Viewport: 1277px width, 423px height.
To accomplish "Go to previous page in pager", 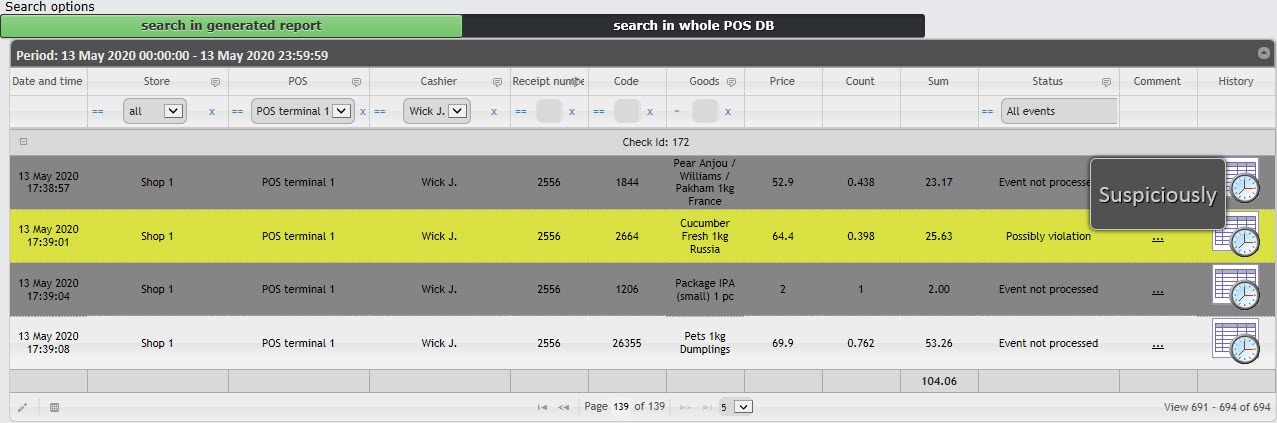I will click(x=563, y=407).
